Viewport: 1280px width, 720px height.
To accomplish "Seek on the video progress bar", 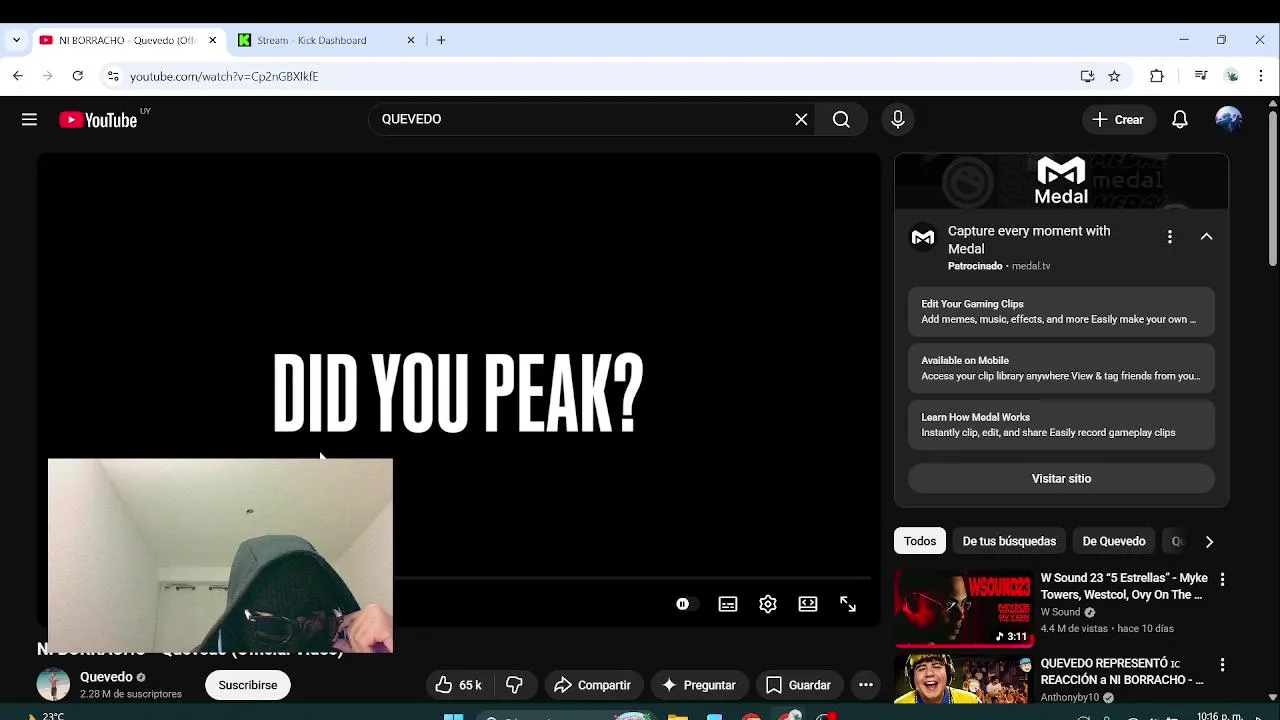I will (x=632, y=578).
